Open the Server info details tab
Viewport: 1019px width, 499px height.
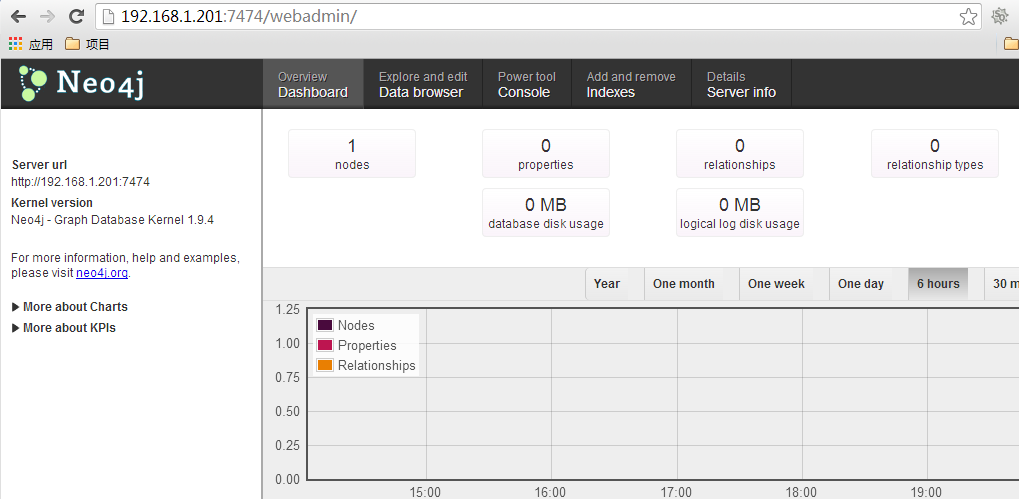pos(741,84)
